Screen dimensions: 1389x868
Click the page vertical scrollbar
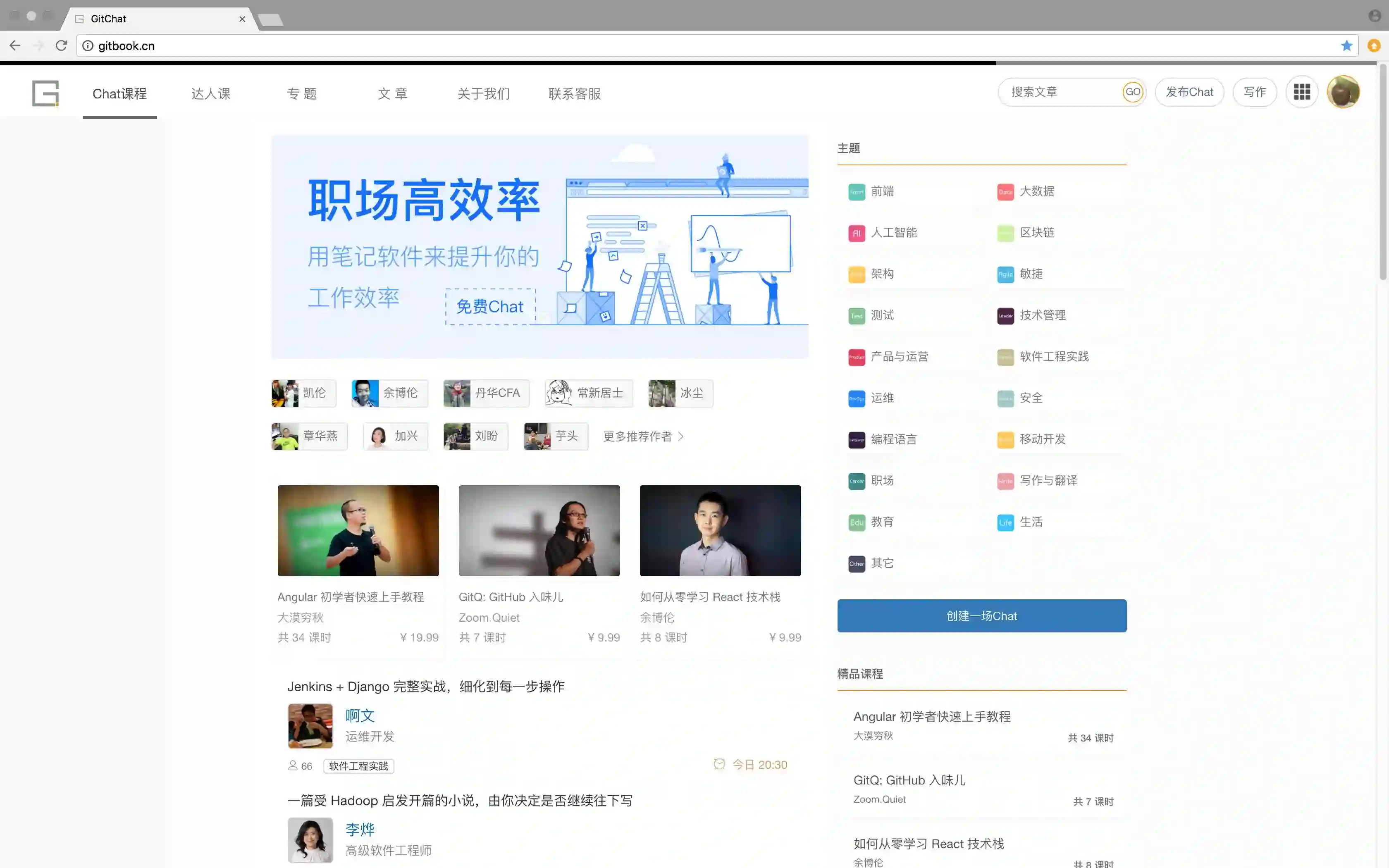tap(1383, 172)
